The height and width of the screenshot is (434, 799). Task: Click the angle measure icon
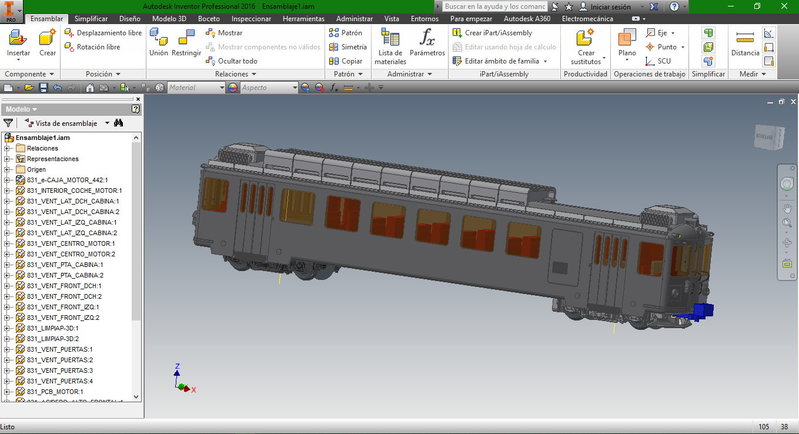click(768, 34)
